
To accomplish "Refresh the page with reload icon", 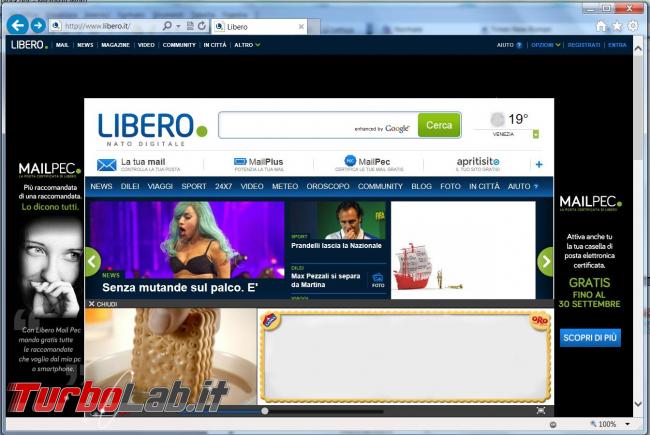I will (203, 25).
